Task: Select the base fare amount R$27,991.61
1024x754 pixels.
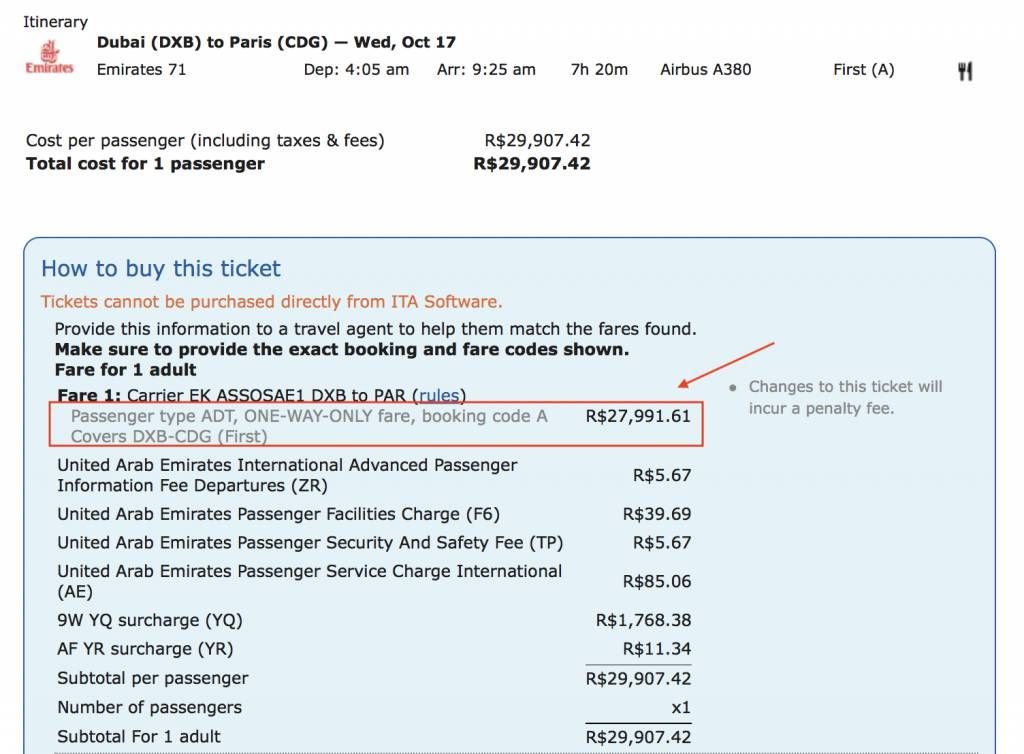Action: (638, 416)
